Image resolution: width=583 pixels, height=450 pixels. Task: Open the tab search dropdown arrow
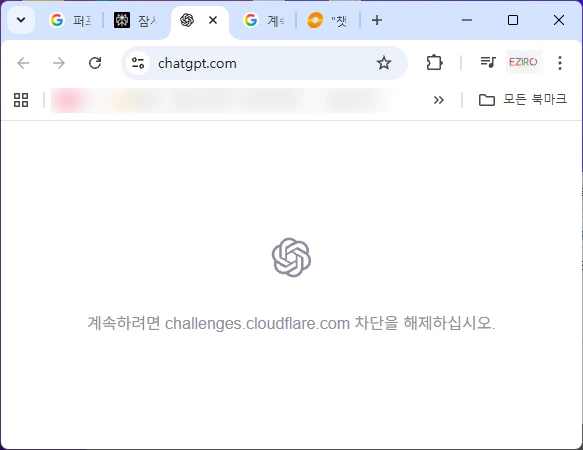tap(21, 20)
